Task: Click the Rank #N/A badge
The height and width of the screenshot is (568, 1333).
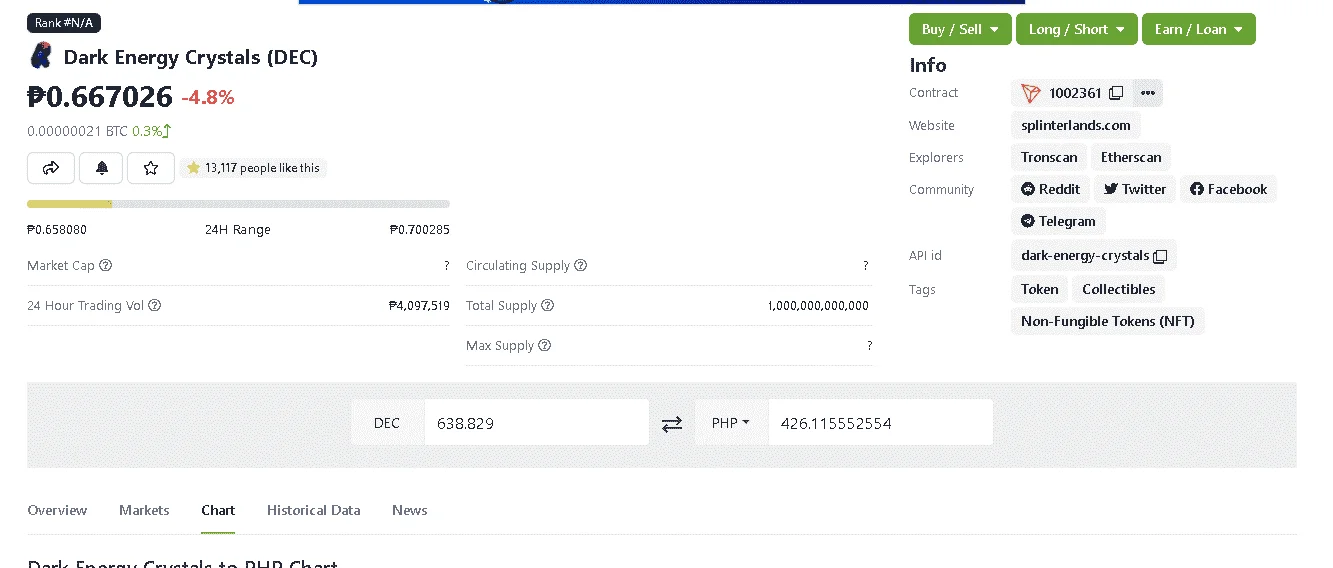Action: 64,23
